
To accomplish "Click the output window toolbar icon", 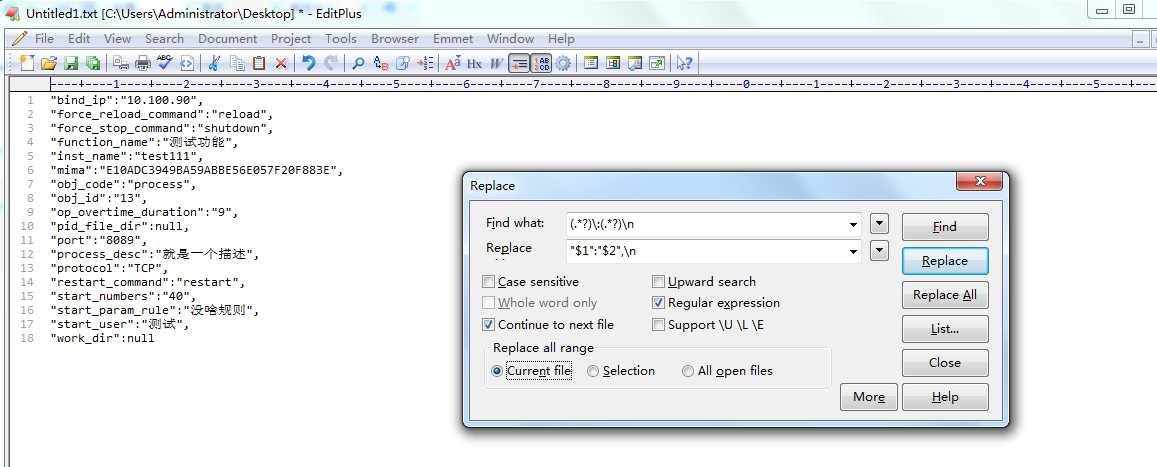I will point(635,63).
